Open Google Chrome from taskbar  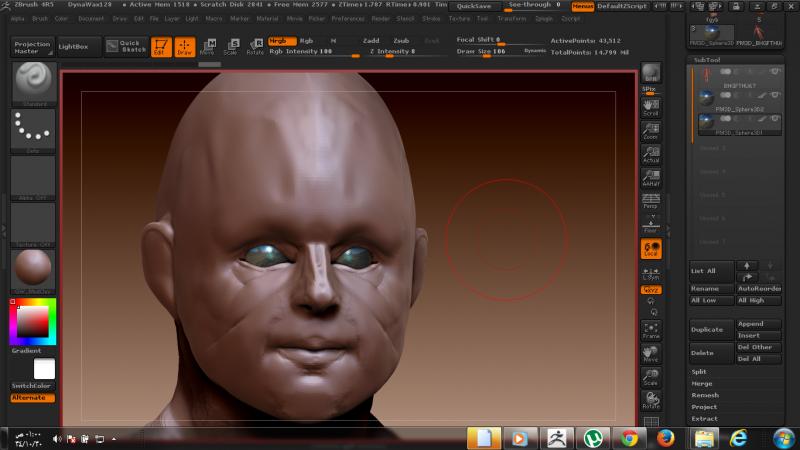pyautogui.click(x=629, y=438)
